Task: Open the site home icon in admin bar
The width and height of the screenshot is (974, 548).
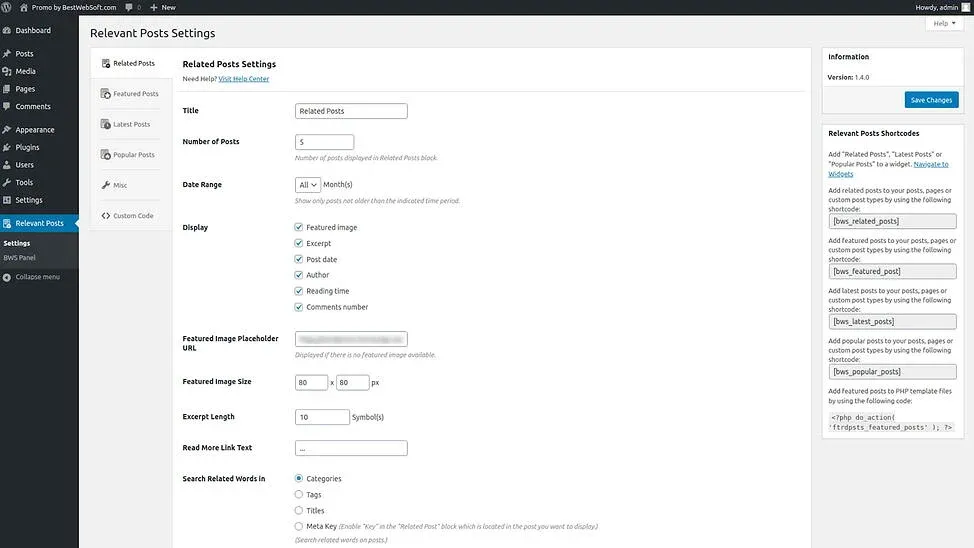Action: pos(24,7)
